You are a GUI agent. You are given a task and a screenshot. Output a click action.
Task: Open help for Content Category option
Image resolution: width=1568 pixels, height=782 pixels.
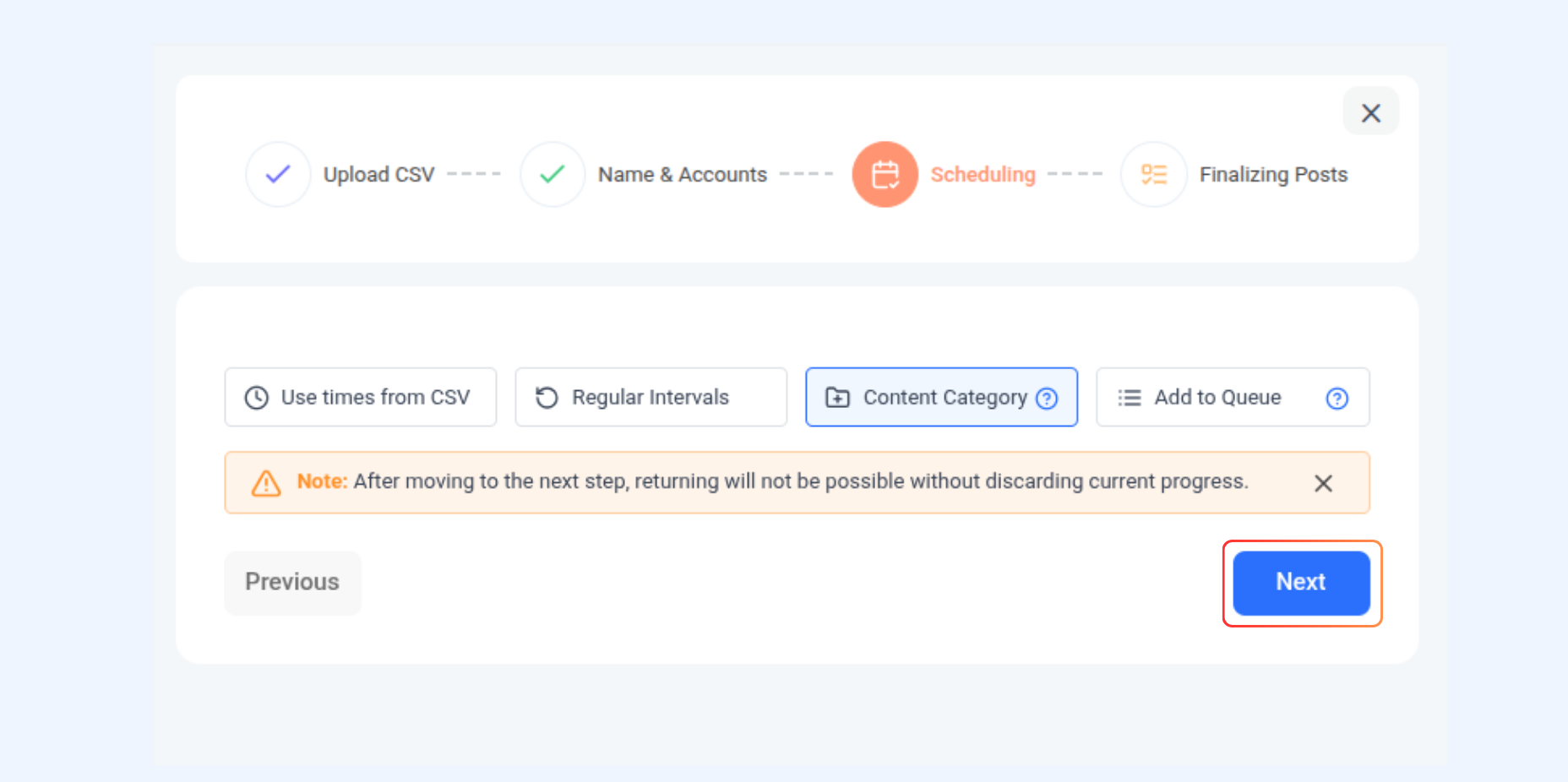tap(1047, 398)
